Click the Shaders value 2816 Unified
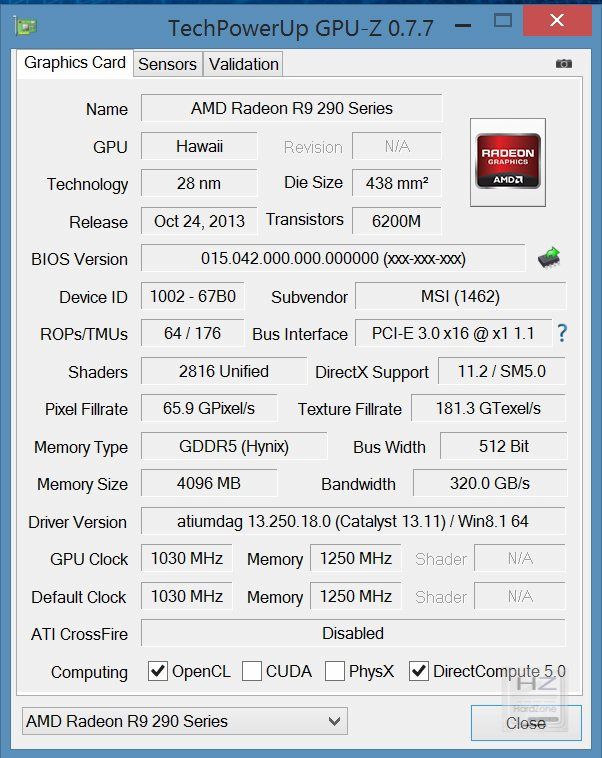Screen dimensions: 602x758 [224, 371]
